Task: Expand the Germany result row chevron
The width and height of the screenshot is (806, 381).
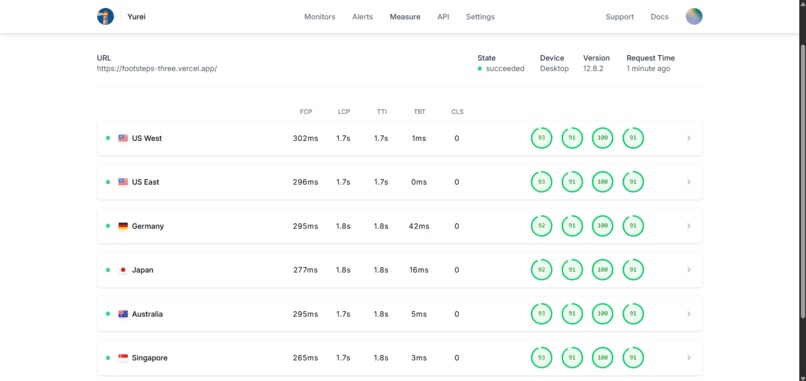Action: point(689,226)
